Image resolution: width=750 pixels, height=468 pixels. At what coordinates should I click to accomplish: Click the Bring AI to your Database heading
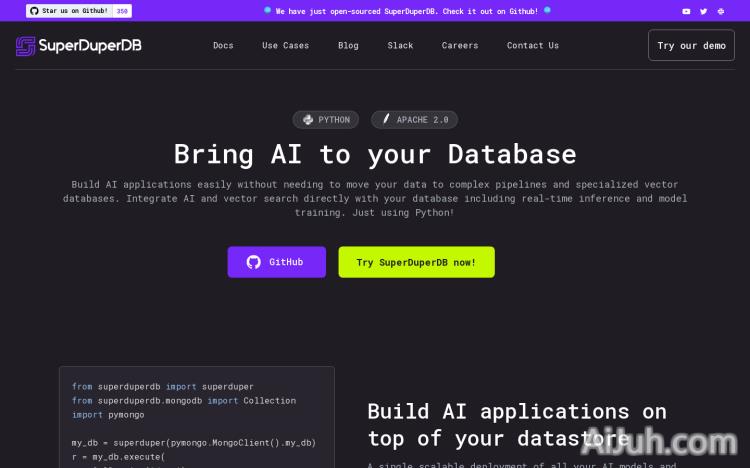(x=375, y=154)
